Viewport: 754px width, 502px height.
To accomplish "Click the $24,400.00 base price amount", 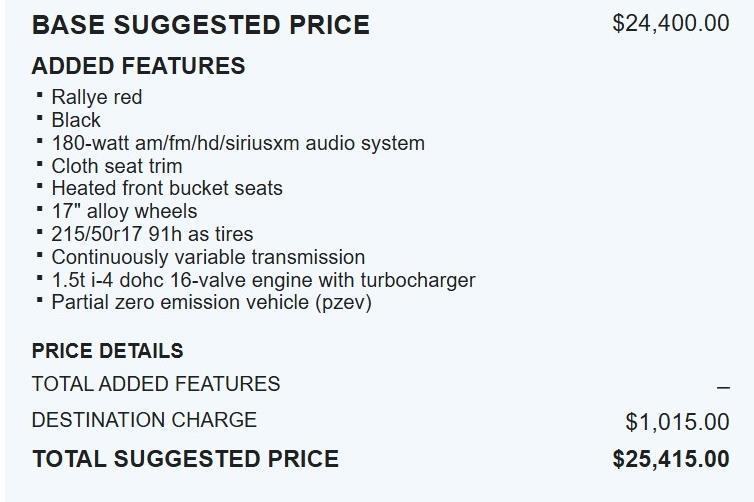I will 670,23.
